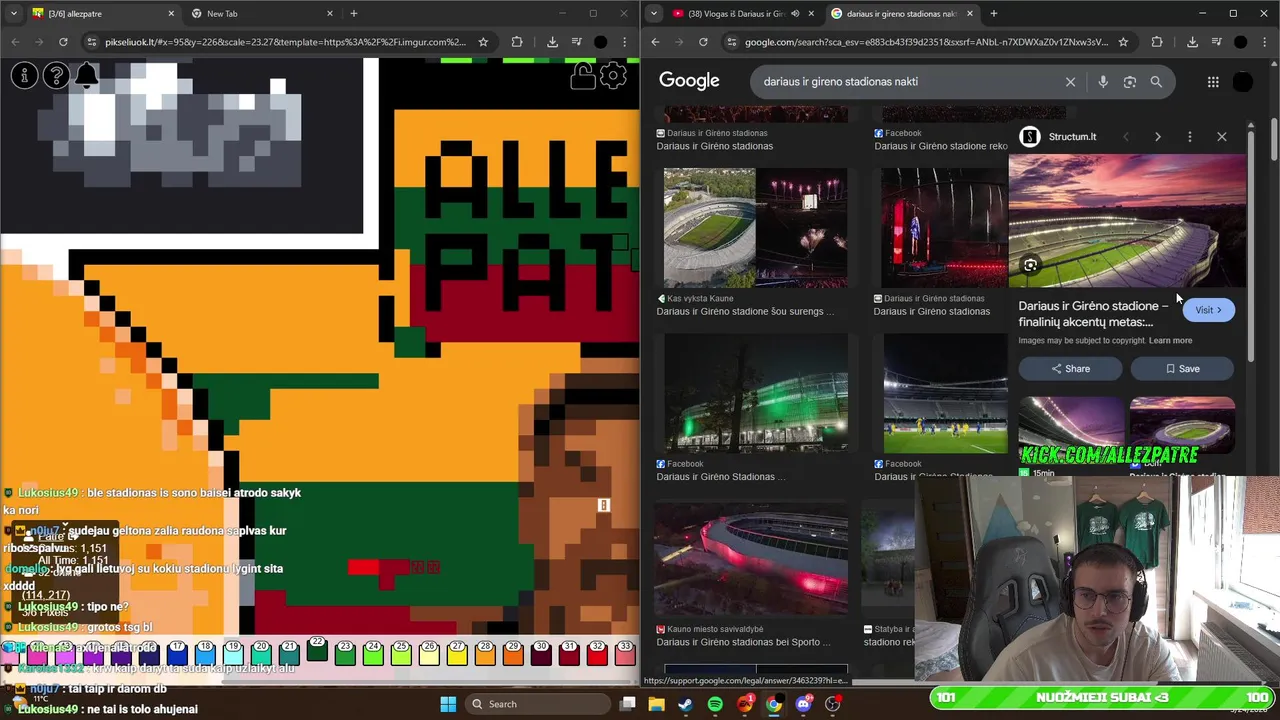Reload the Google search page
This screenshot has width=1280, height=720.
point(703,42)
